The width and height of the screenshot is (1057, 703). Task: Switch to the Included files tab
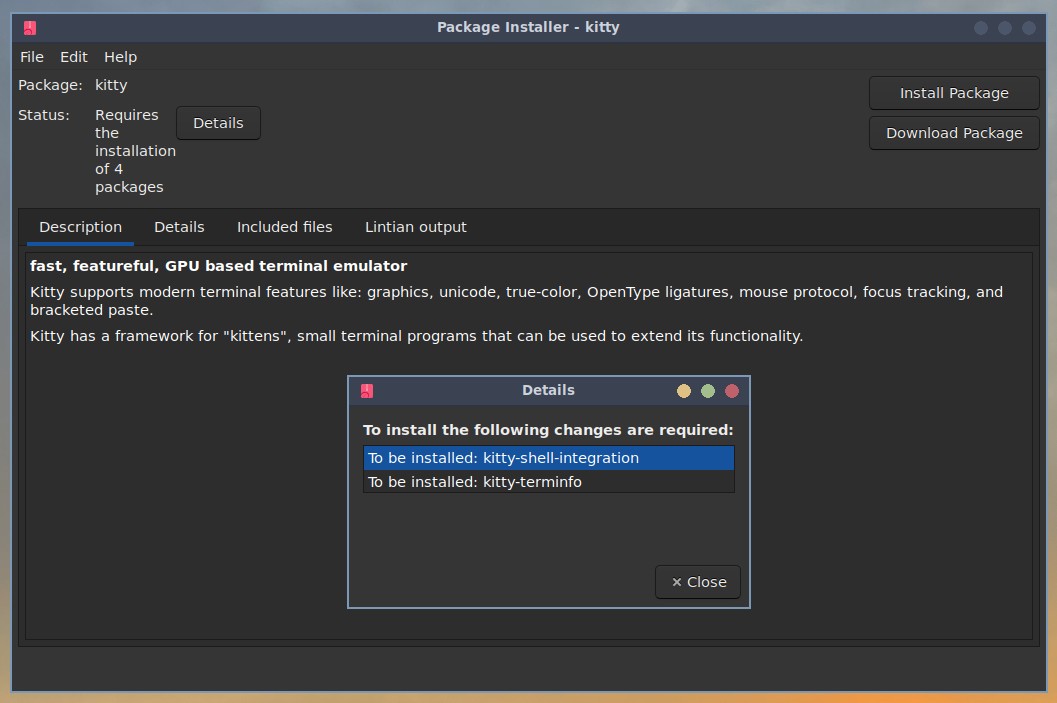tap(284, 227)
